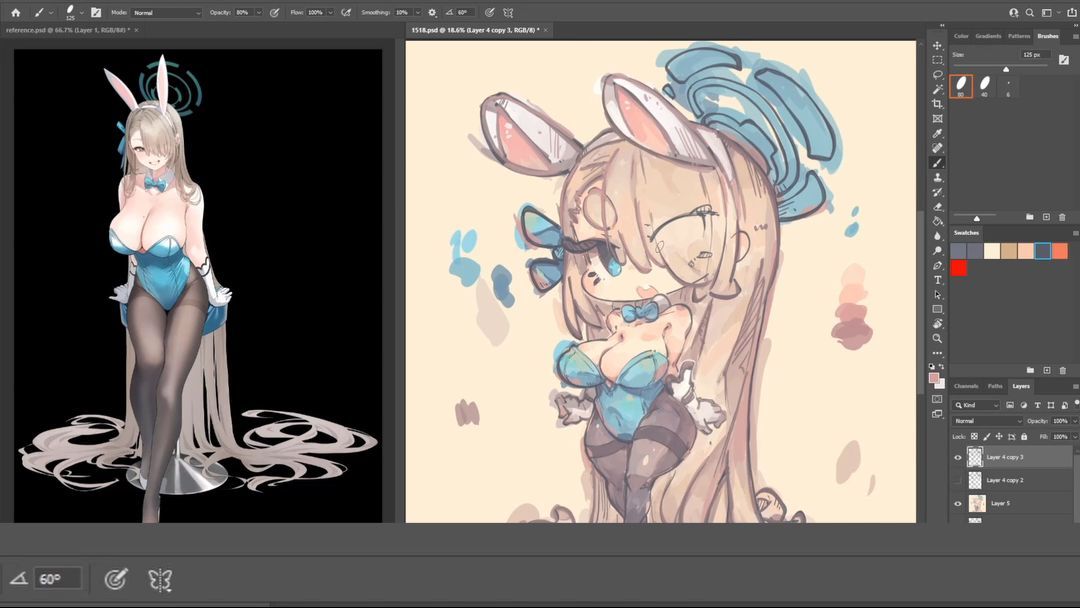Switch to the Channels tab
This screenshot has height=608, width=1080.
point(966,386)
